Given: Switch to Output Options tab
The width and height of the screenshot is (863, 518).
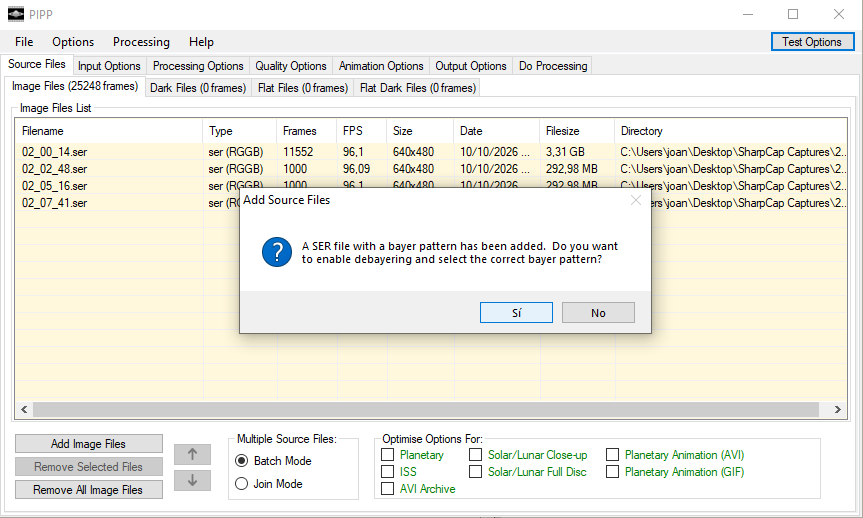Looking at the screenshot, I should point(471,66).
